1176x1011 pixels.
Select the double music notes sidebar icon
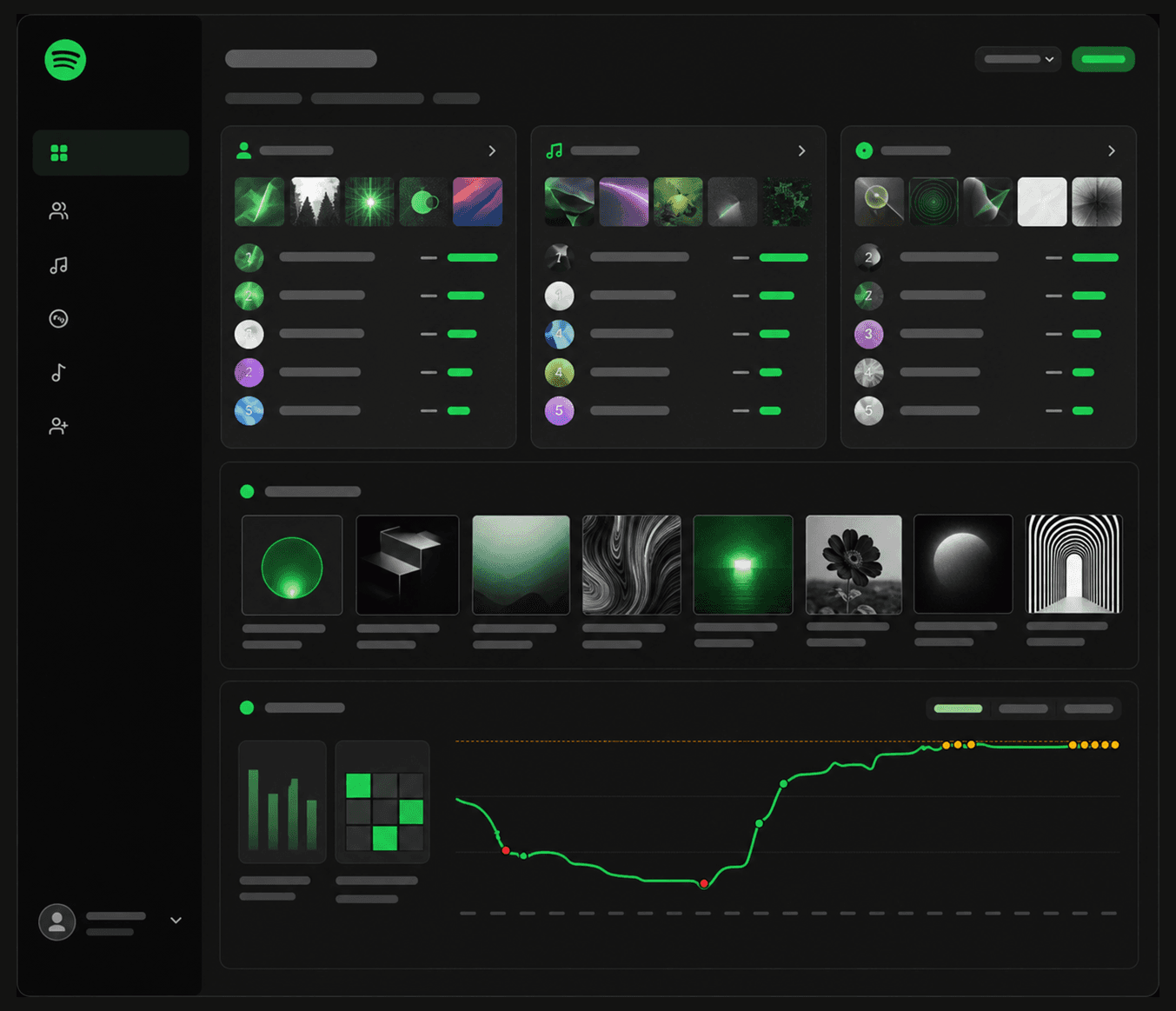coord(58,265)
